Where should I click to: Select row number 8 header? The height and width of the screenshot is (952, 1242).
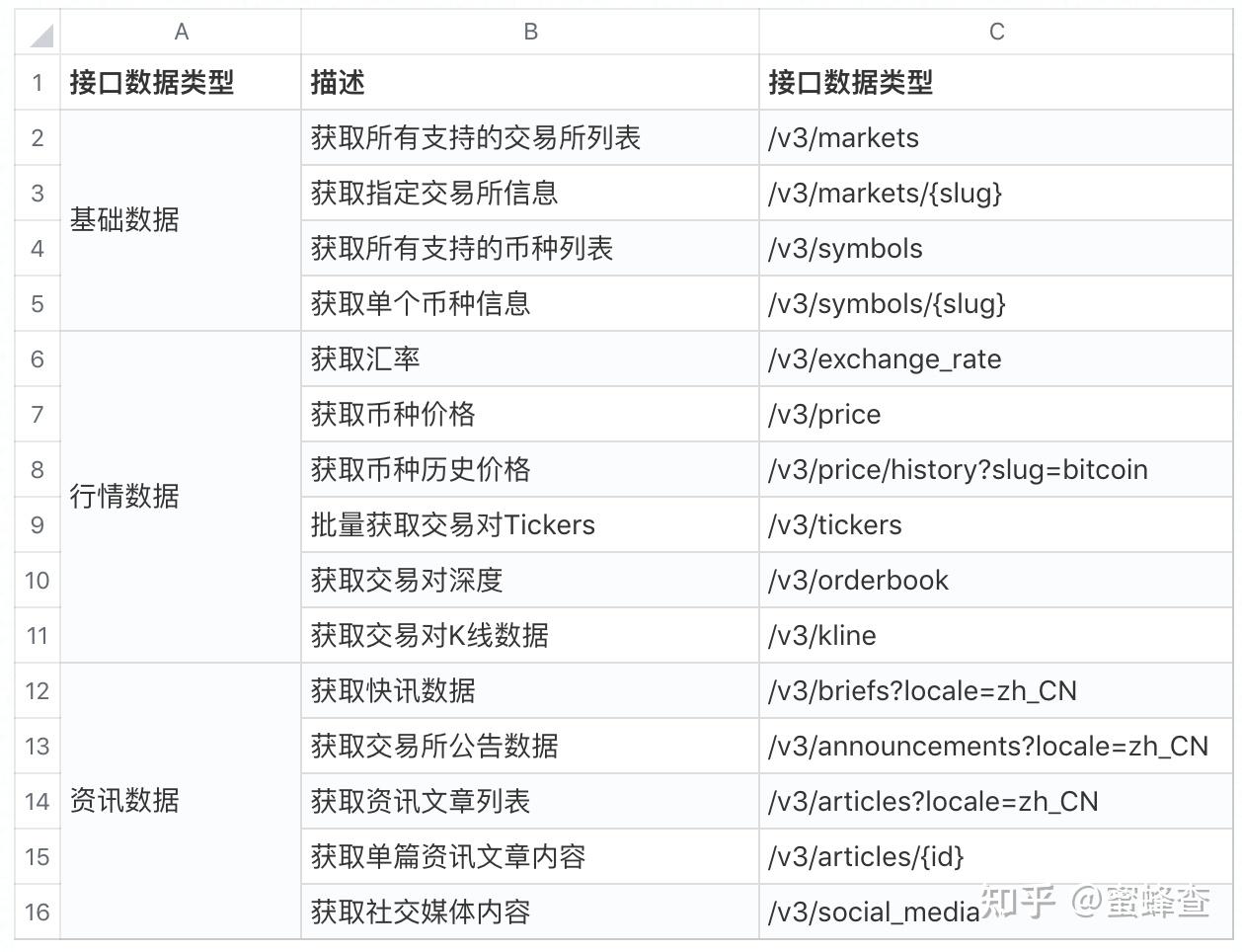coord(37,469)
